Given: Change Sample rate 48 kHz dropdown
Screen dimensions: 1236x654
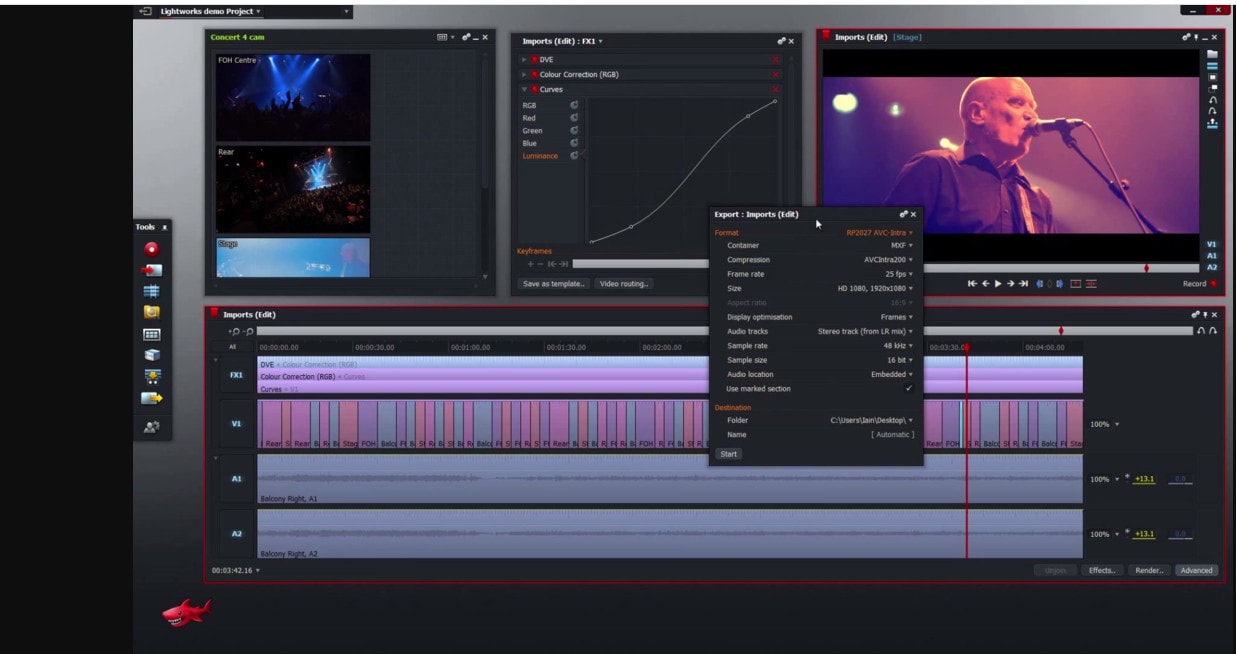Looking at the screenshot, I should (898, 345).
